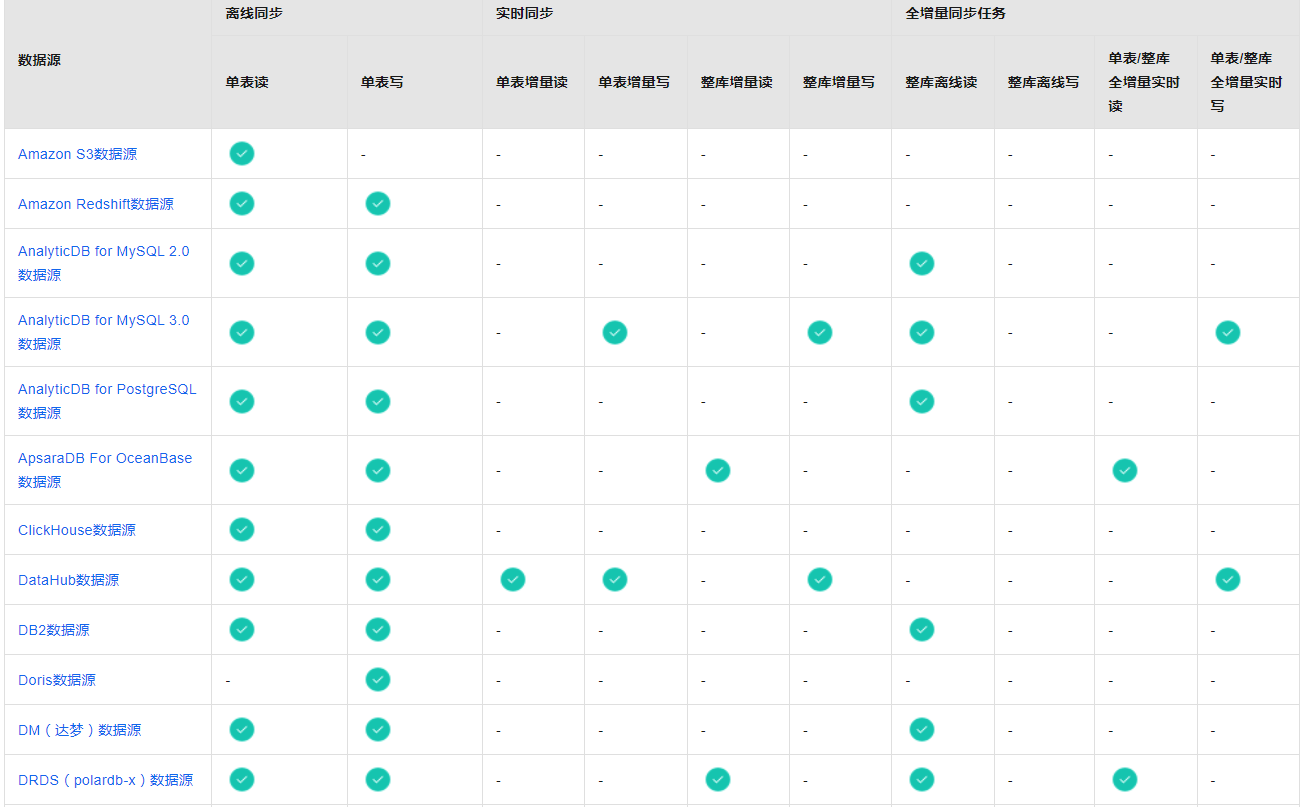
Task: Click AnalyticDB MySQL 2.0 整库离线读 check icon
Action: point(922,263)
